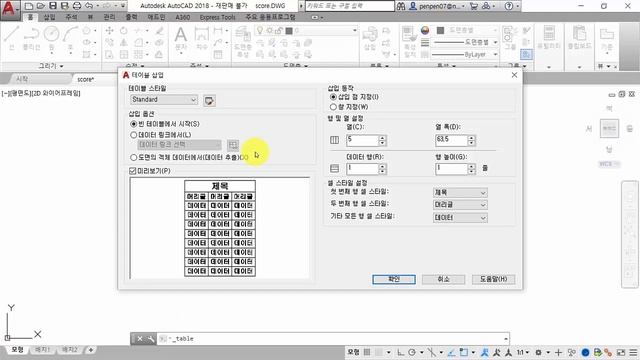Launch the table style dialog button icon
This screenshot has width=640, height=360.
tap(209, 100)
